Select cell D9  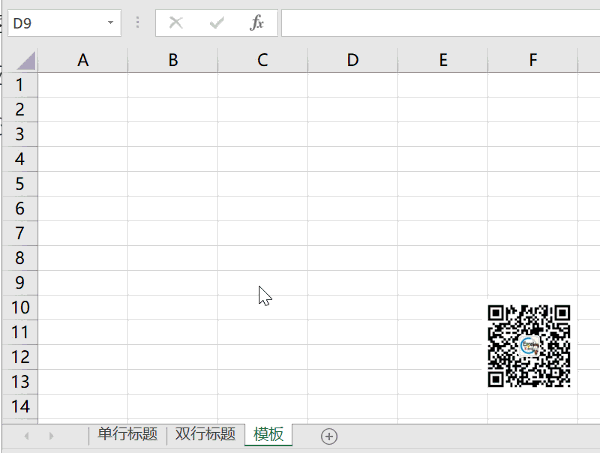point(353,283)
